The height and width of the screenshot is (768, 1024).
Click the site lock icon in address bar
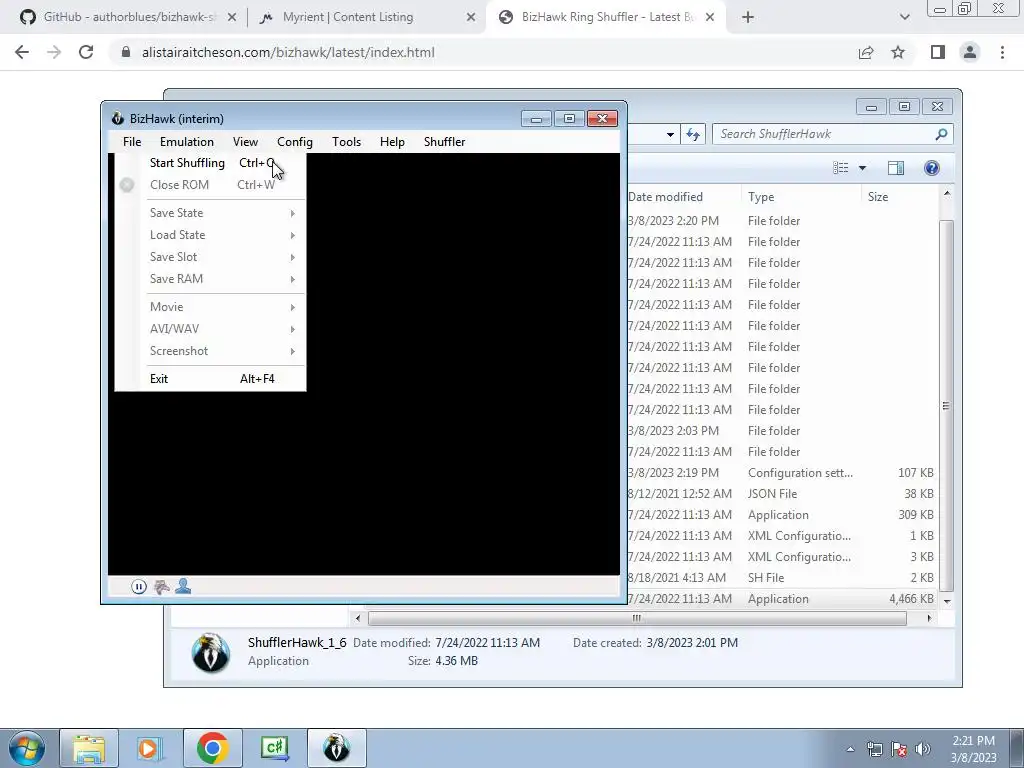(x=126, y=52)
